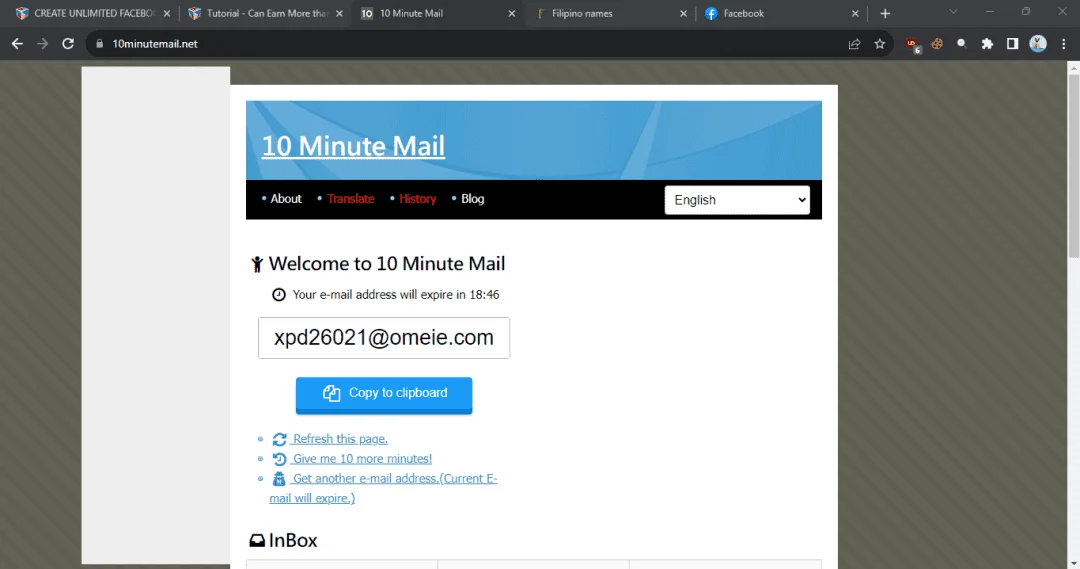Click the magnifier extension icon
The image size is (1080, 569).
coord(962,43)
